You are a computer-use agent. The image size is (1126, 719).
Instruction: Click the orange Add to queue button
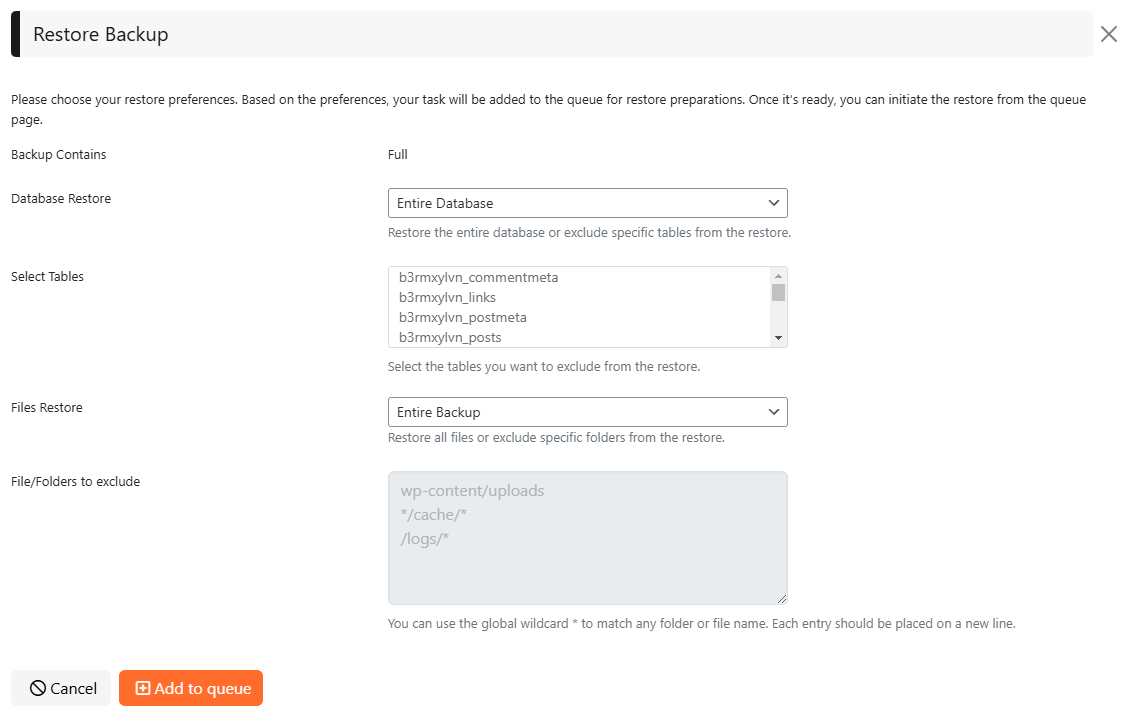tap(191, 688)
